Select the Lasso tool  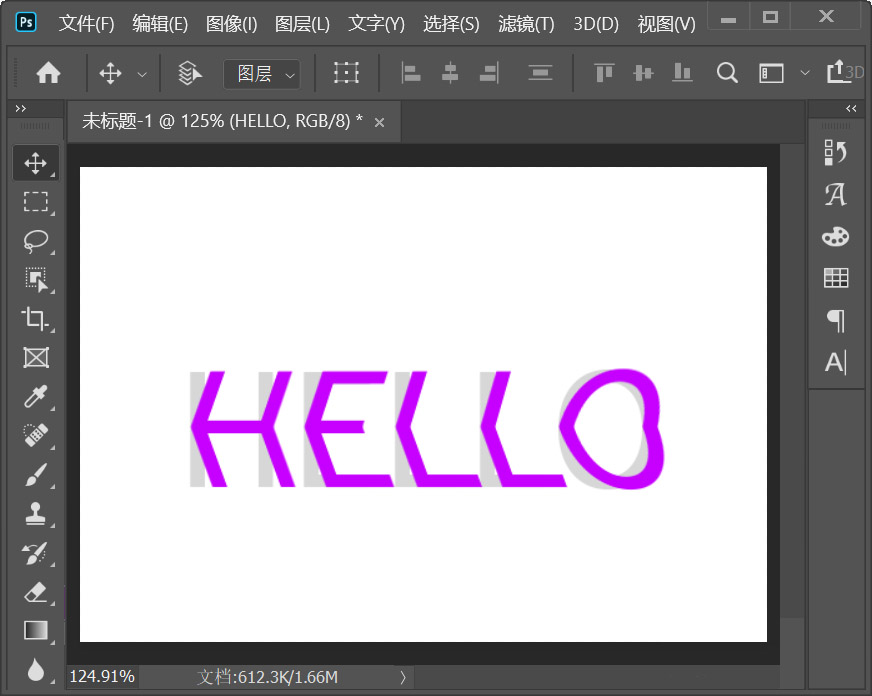[35, 240]
